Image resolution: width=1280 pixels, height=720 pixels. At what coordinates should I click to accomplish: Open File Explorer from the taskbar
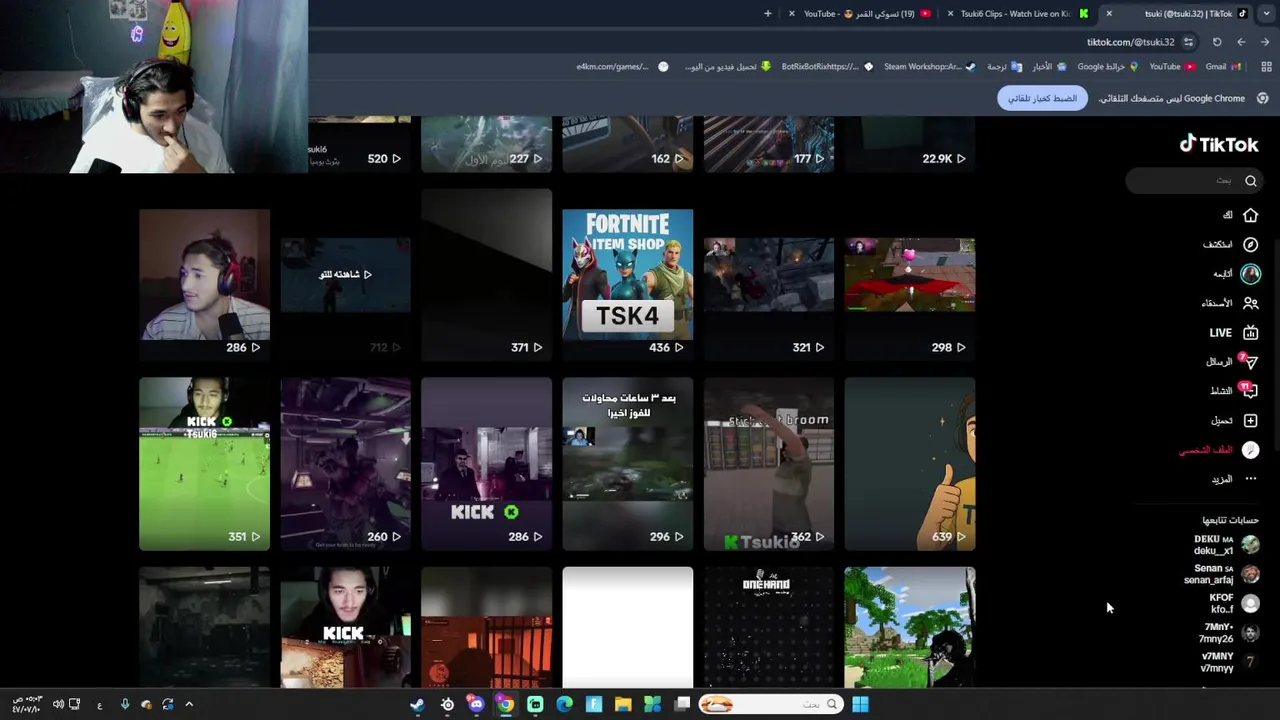click(x=623, y=705)
